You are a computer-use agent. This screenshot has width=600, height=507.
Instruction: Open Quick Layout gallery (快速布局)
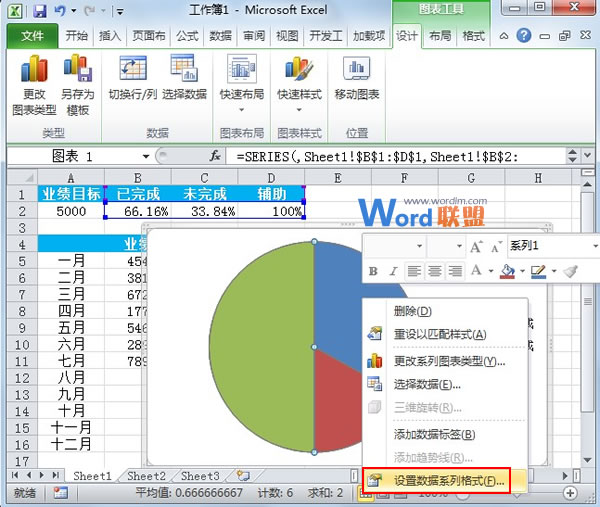coord(241,83)
